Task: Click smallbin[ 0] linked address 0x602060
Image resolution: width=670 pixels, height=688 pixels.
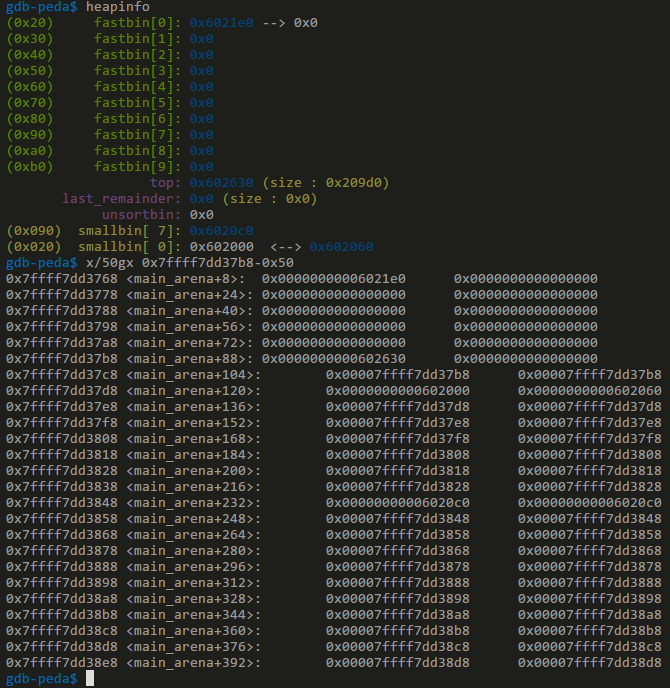Action: [x=341, y=247]
